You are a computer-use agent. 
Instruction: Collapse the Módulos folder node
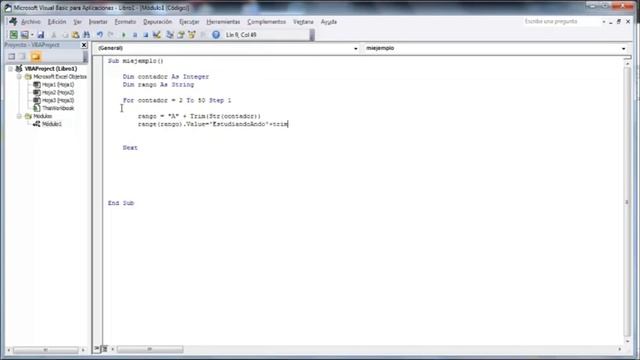tap(19, 116)
